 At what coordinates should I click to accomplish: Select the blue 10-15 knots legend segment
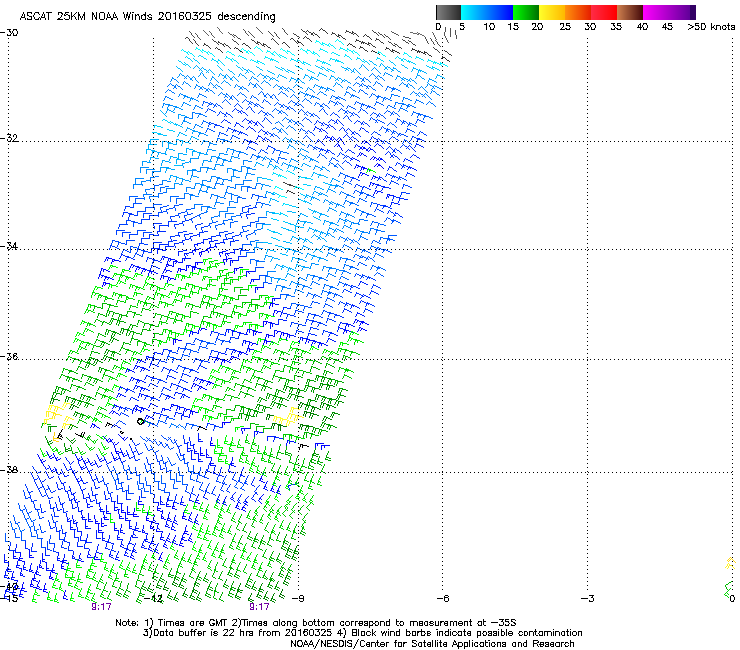click(500, 12)
